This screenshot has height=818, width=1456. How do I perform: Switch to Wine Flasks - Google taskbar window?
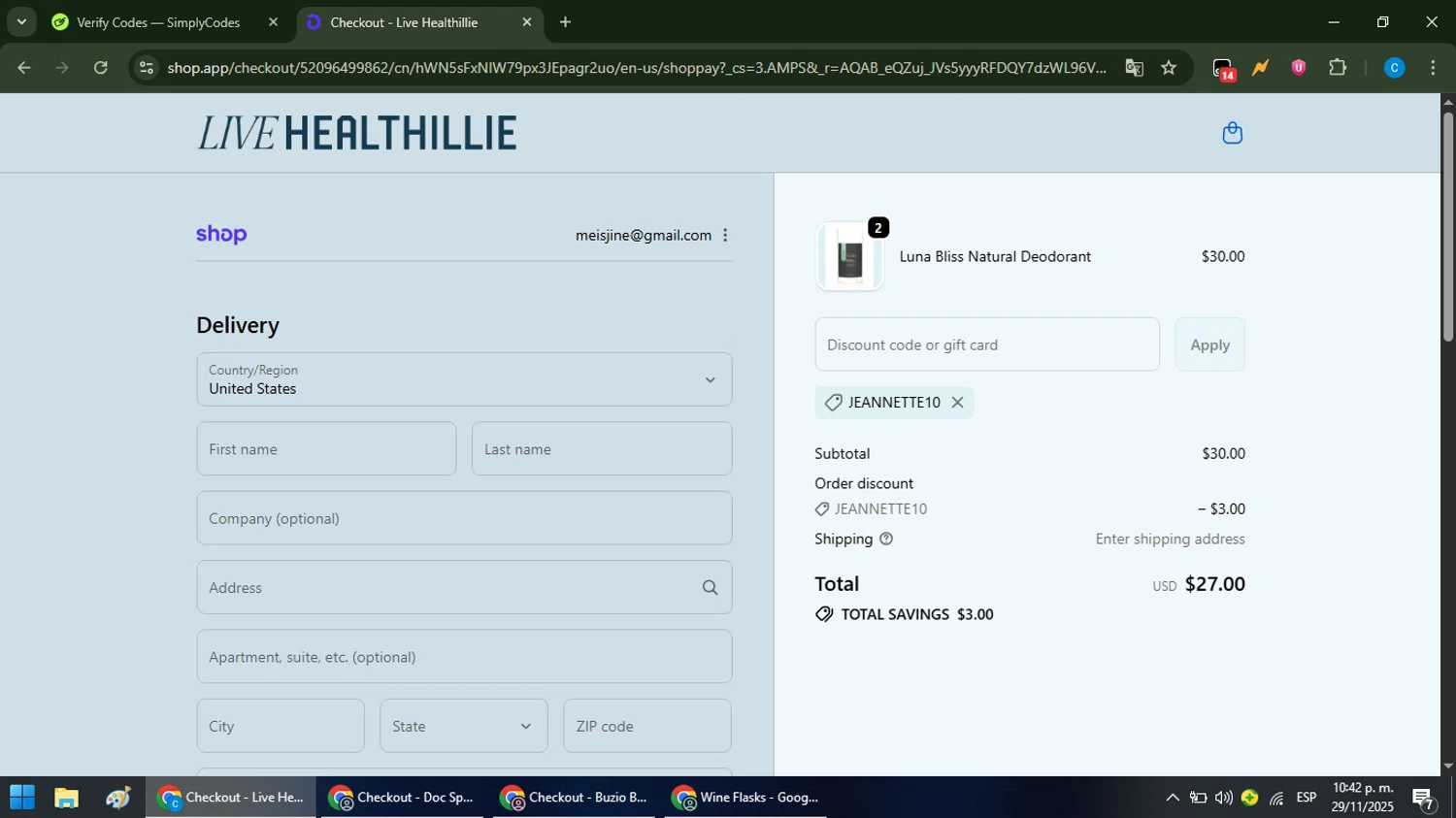pyautogui.click(x=745, y=798)
